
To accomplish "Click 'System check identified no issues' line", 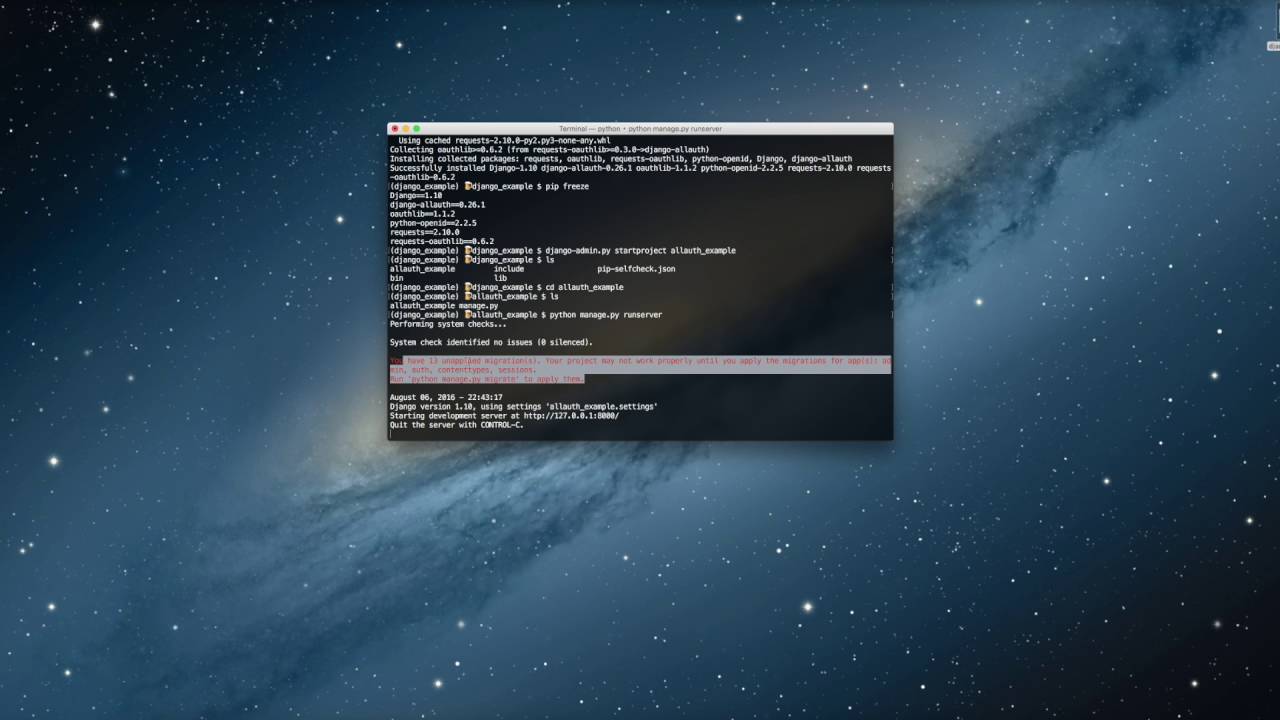I will [x=491, y=342].
